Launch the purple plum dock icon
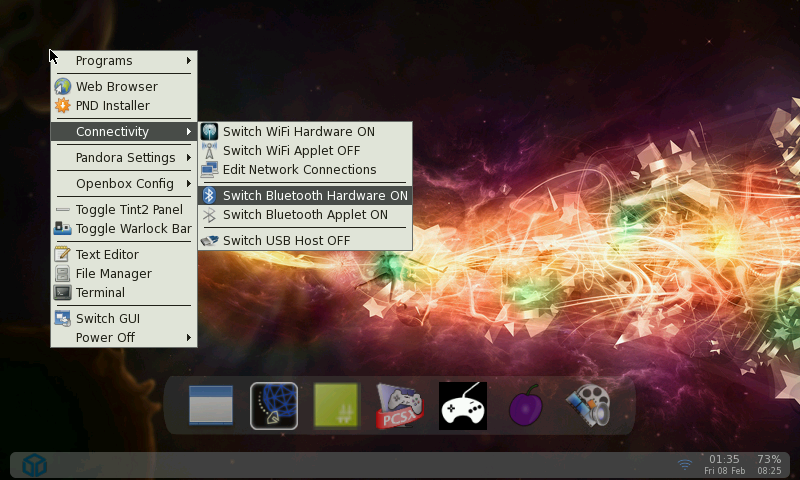800x480 pixels. [x=526, y=406]
